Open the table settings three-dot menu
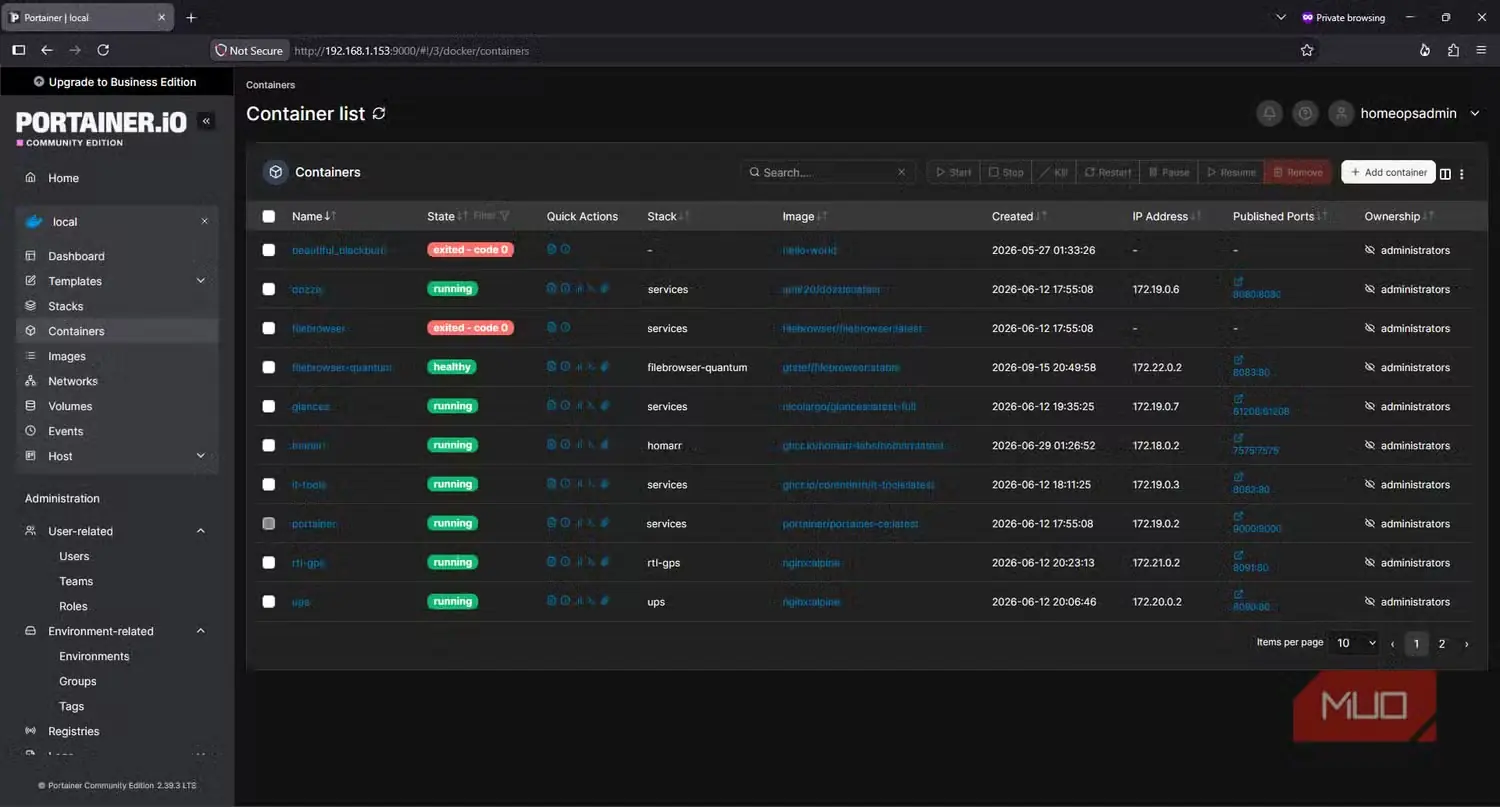The width and height of the screenshot is (1500, 807). (x=1462, y=173)
